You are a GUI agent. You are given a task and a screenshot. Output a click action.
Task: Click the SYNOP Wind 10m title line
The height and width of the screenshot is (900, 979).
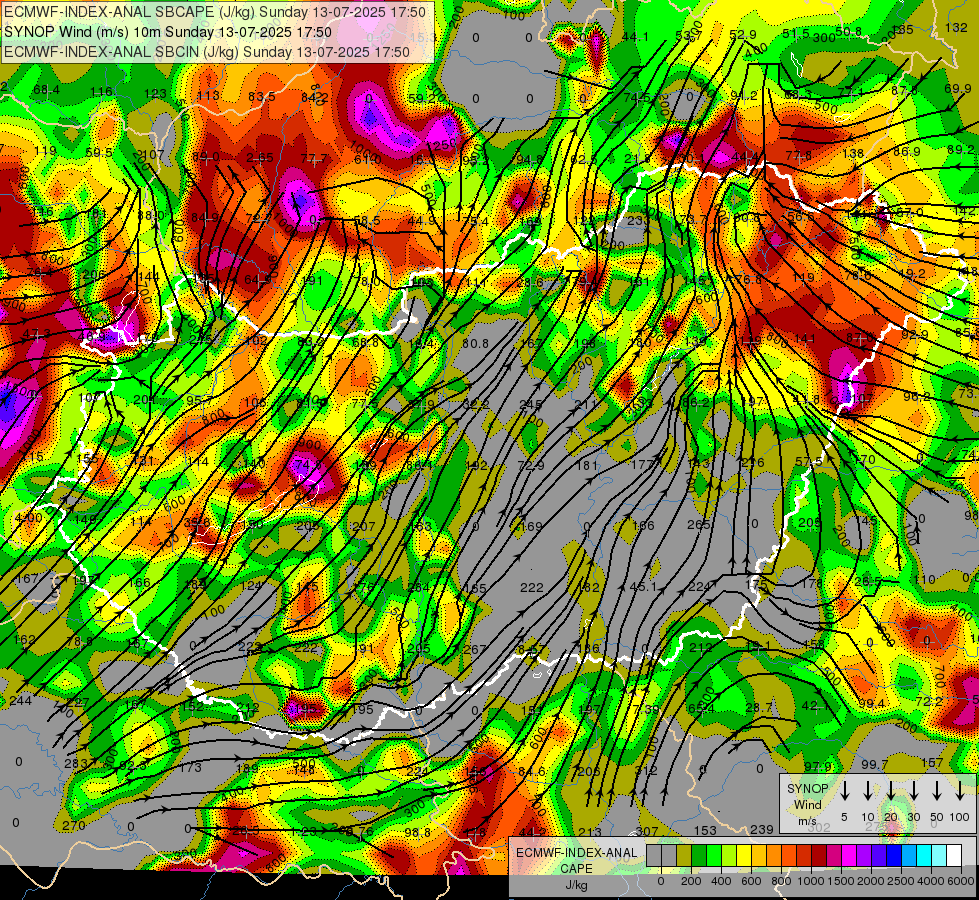[168, 32]
